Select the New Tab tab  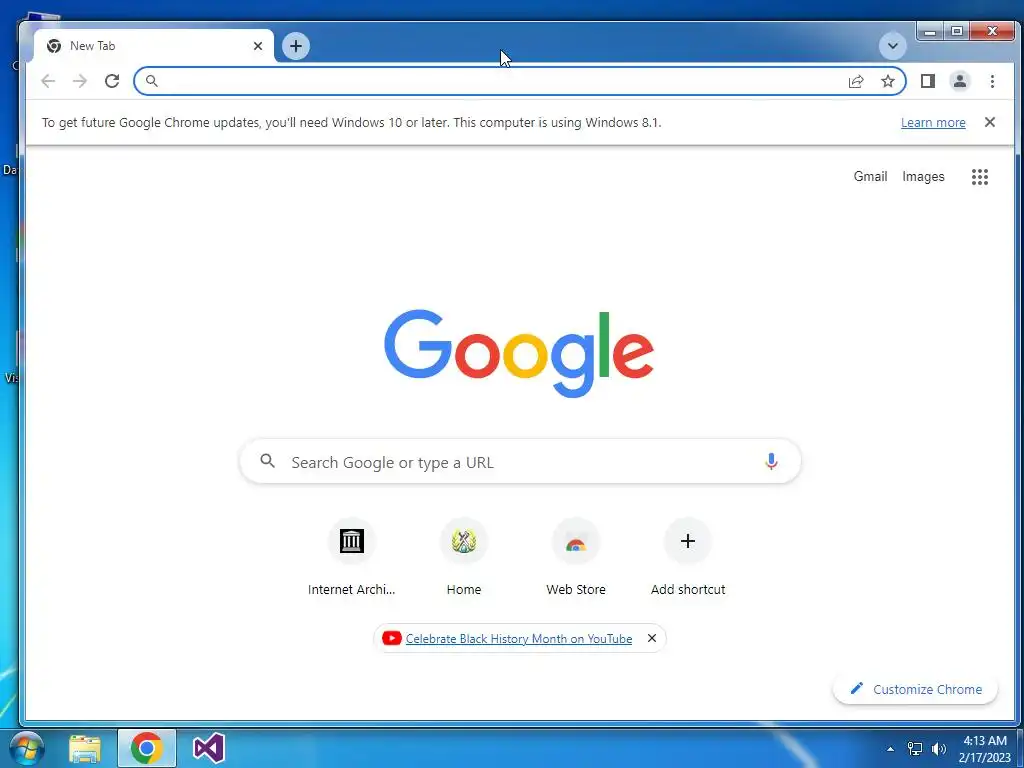pos(153,46)
